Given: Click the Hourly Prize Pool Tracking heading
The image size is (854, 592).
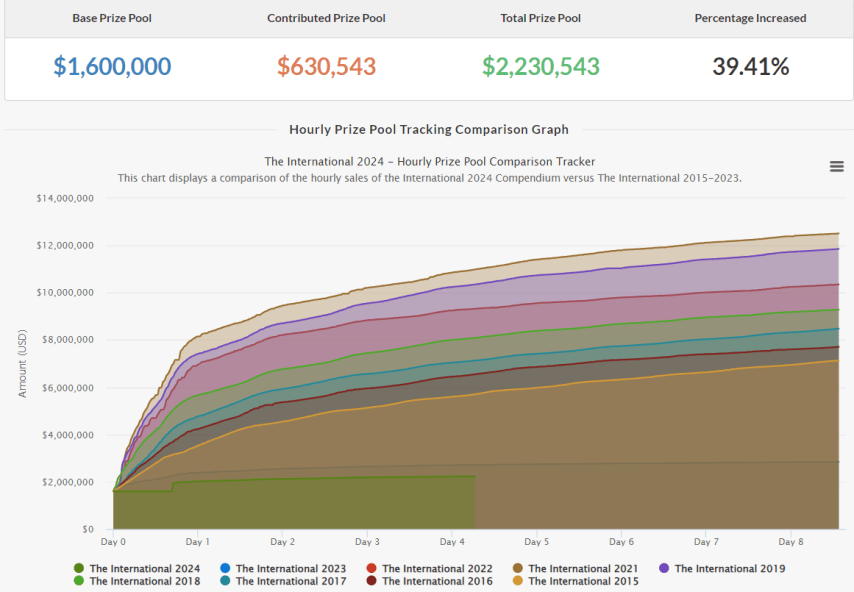Looking at the screenshot, I should [x=428, y=130].
